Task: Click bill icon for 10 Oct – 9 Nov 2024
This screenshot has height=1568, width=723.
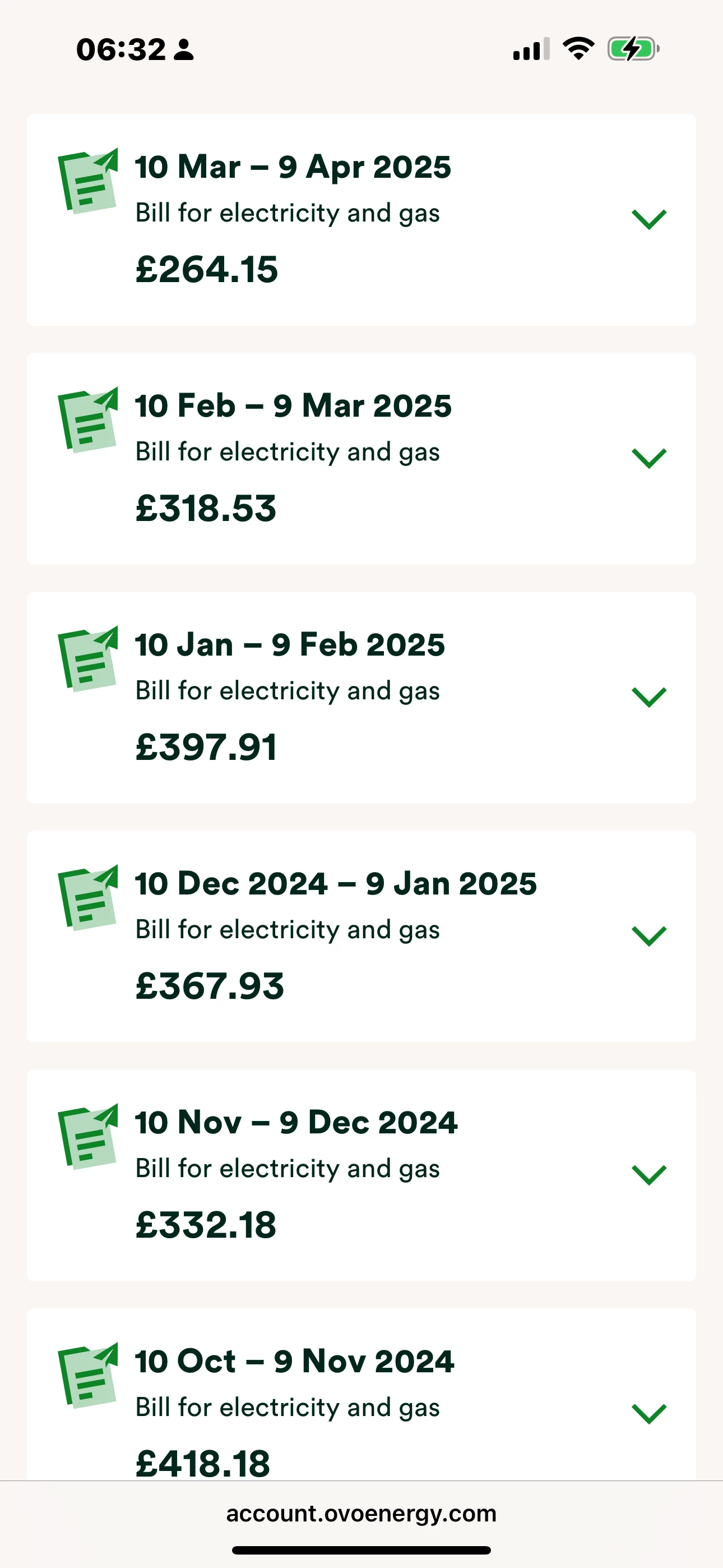Action: pos(87,1376)
